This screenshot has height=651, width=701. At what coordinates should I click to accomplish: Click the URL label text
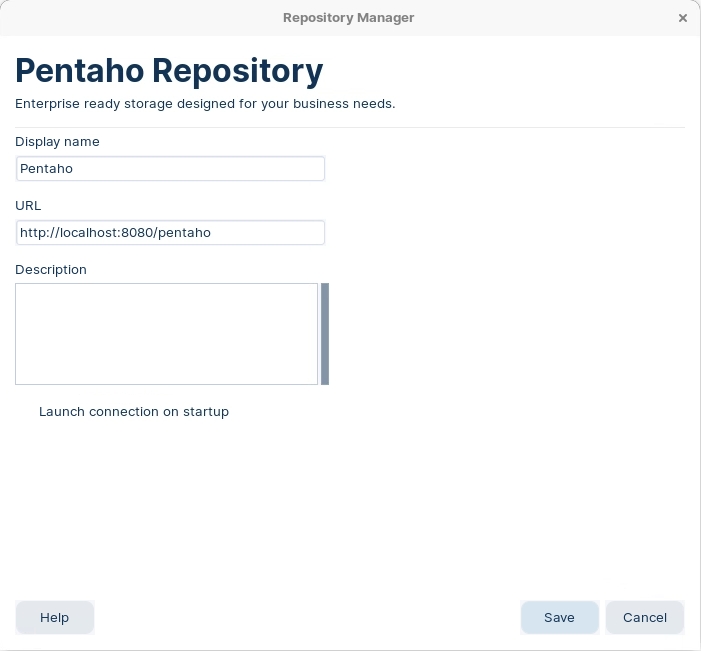(x=28, y=206)
